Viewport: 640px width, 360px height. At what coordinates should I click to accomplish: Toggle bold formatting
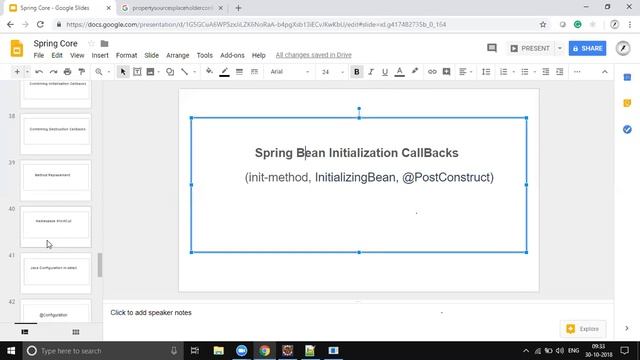coord(356,72)
